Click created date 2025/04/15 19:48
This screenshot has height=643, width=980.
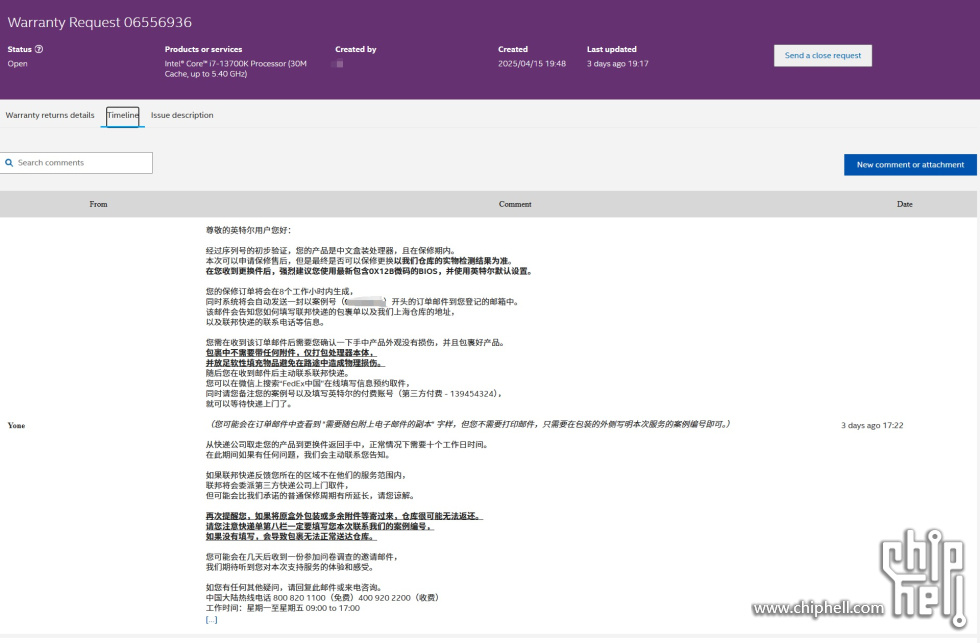(x=532, y=64)
